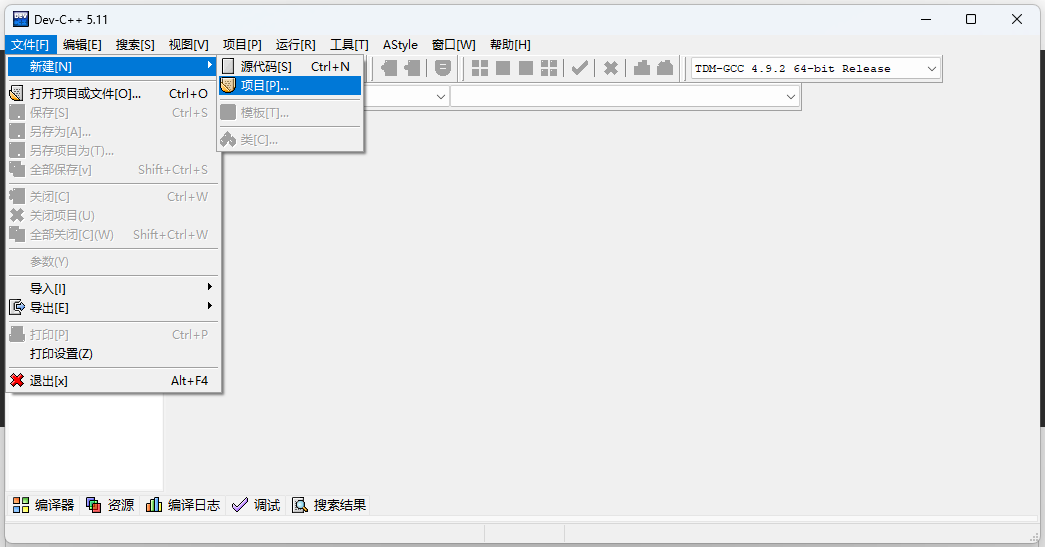Open the 搜索结果 search results tab

[x=329, y=505]
